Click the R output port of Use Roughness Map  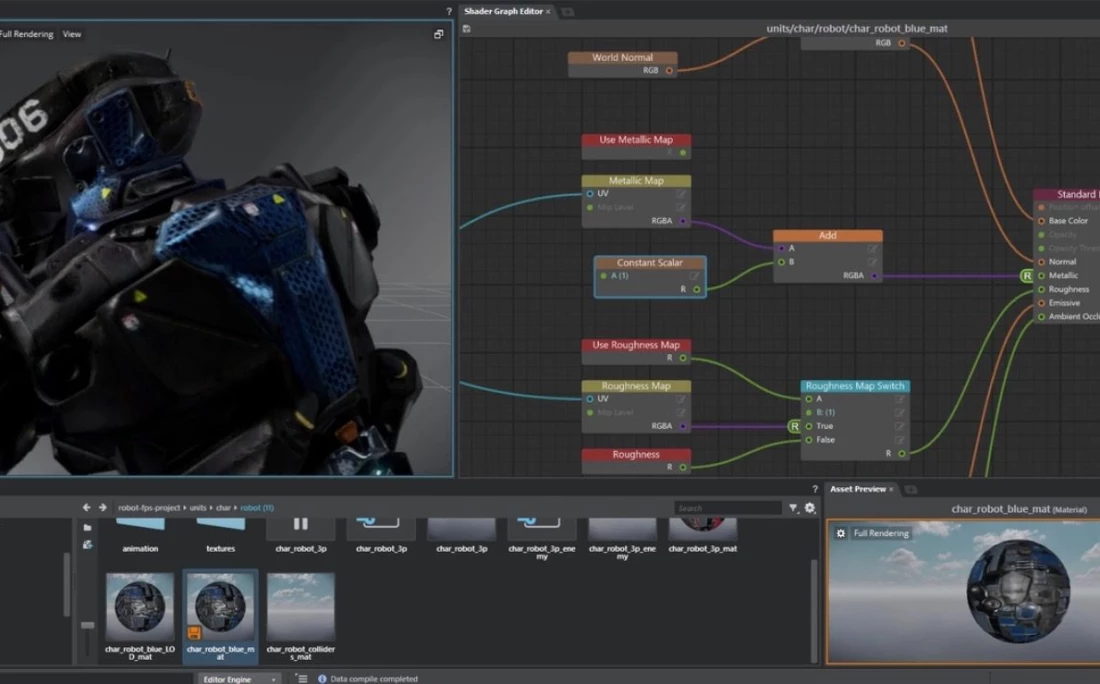click(683, 358)
